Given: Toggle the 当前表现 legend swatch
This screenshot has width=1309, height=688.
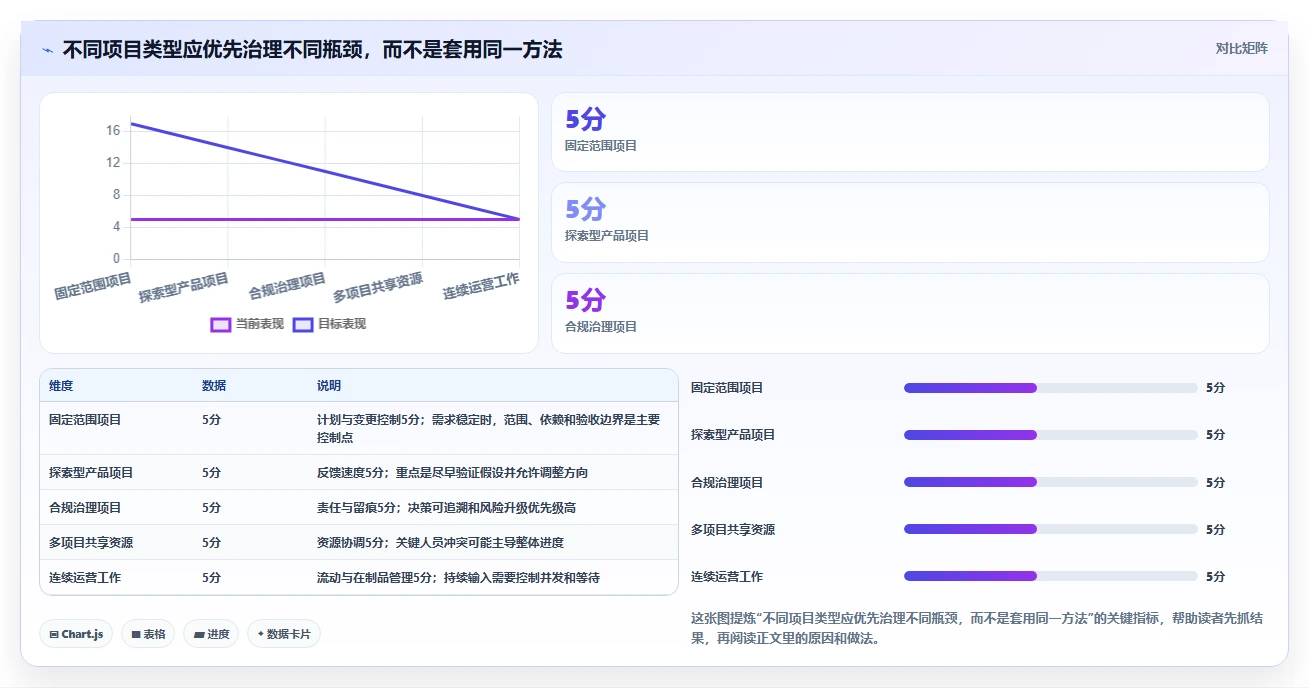Looking at the screenshot, I should pos(221,324).
